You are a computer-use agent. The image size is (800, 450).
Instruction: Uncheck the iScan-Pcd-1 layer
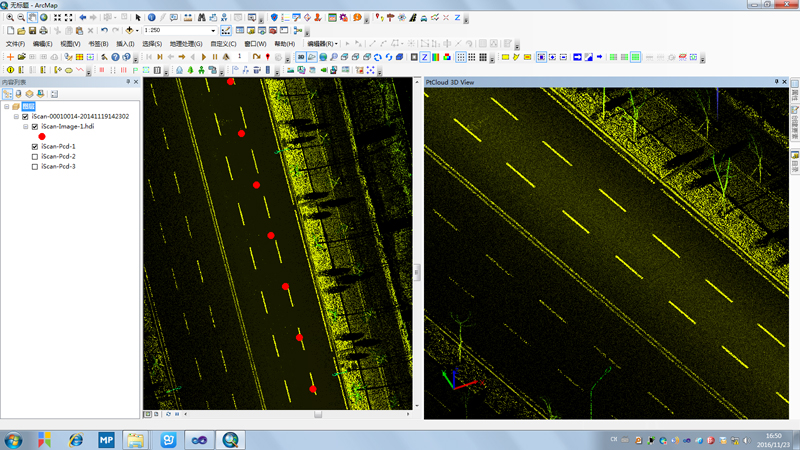click(x=35, y=147)
